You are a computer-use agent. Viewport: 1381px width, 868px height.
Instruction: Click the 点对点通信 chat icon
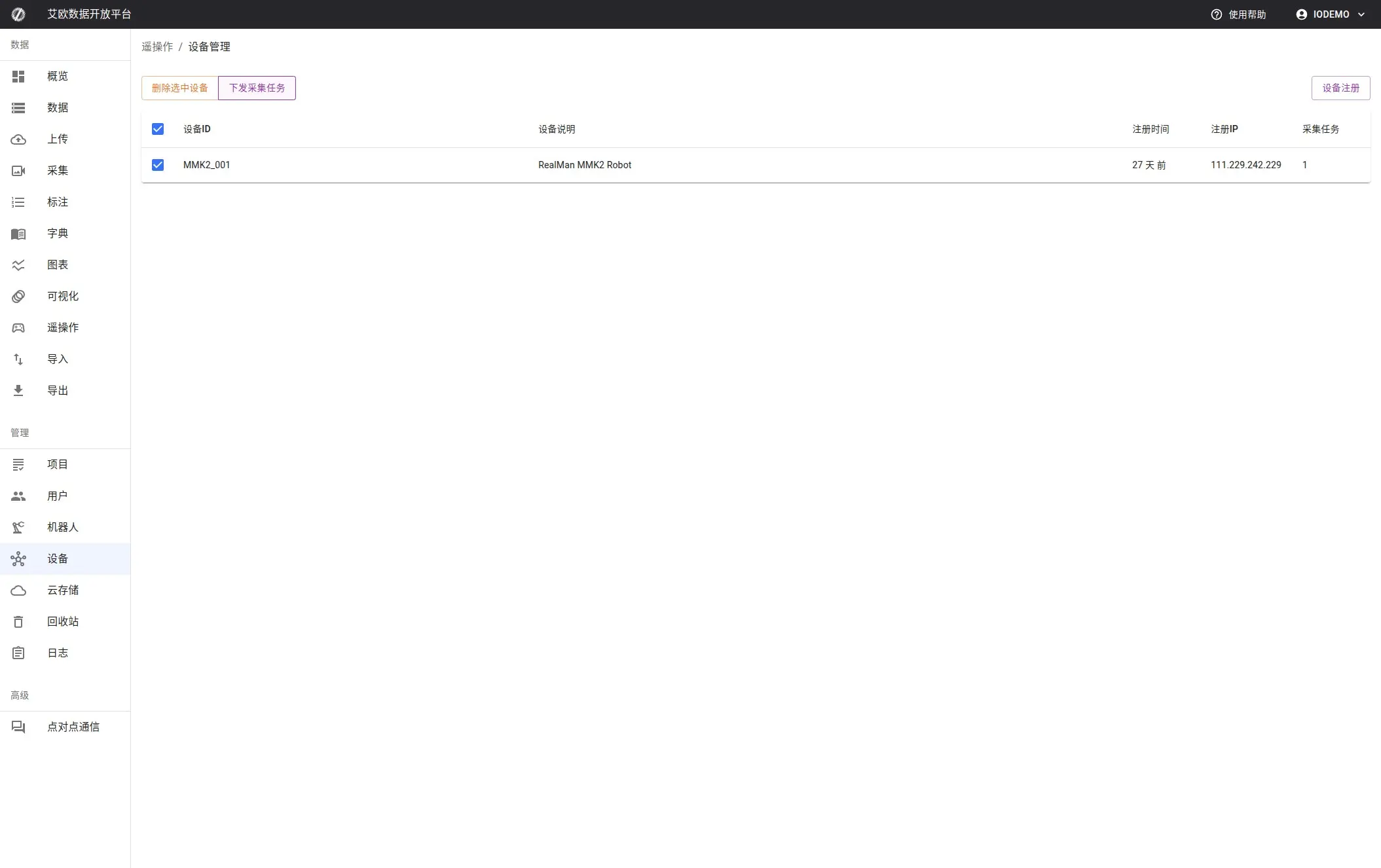coord(18,727)
